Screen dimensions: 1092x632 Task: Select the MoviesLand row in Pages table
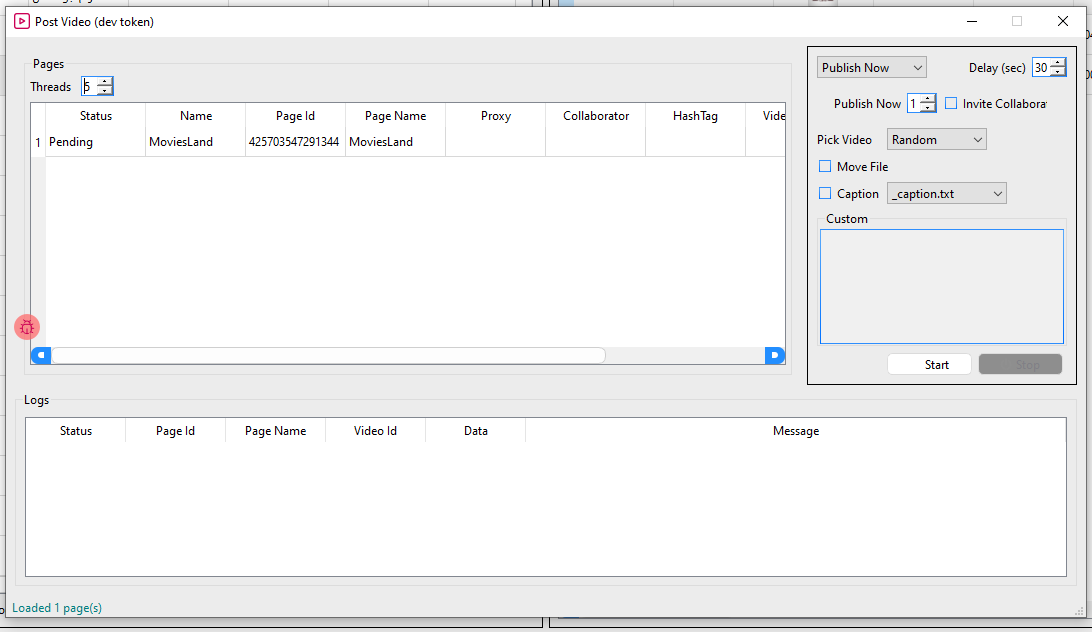coord(180,142)
